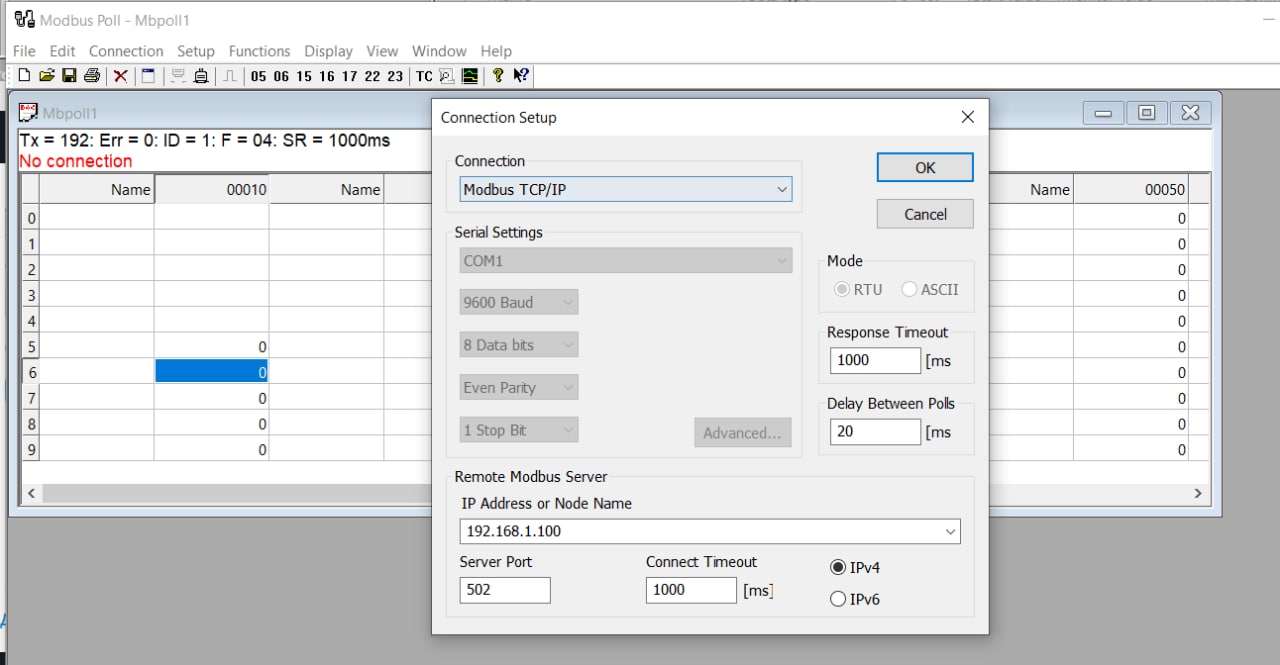Click the grayed-out connect icon
The image size is (1280, 665).
(x=178, y=76)
